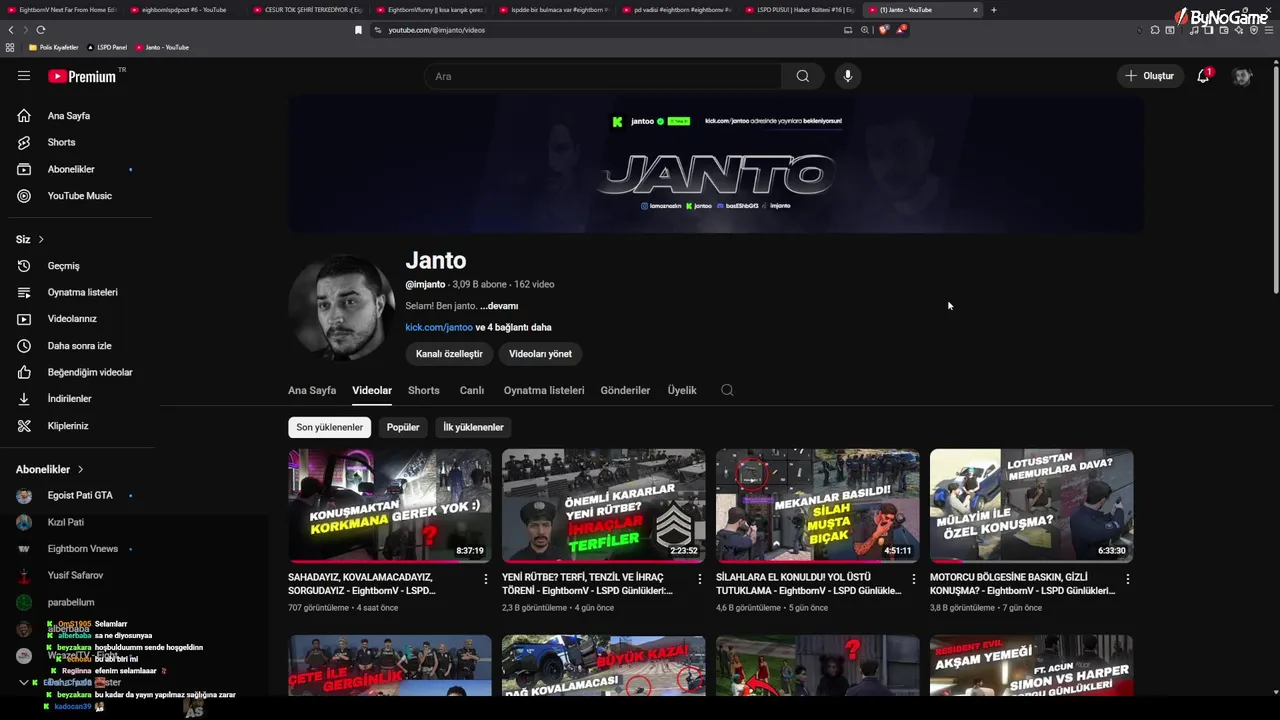Play the MOTORCU BÖLGESİNE BASKIN thumbnail
1280x720 pixels.
(1031, 505)
